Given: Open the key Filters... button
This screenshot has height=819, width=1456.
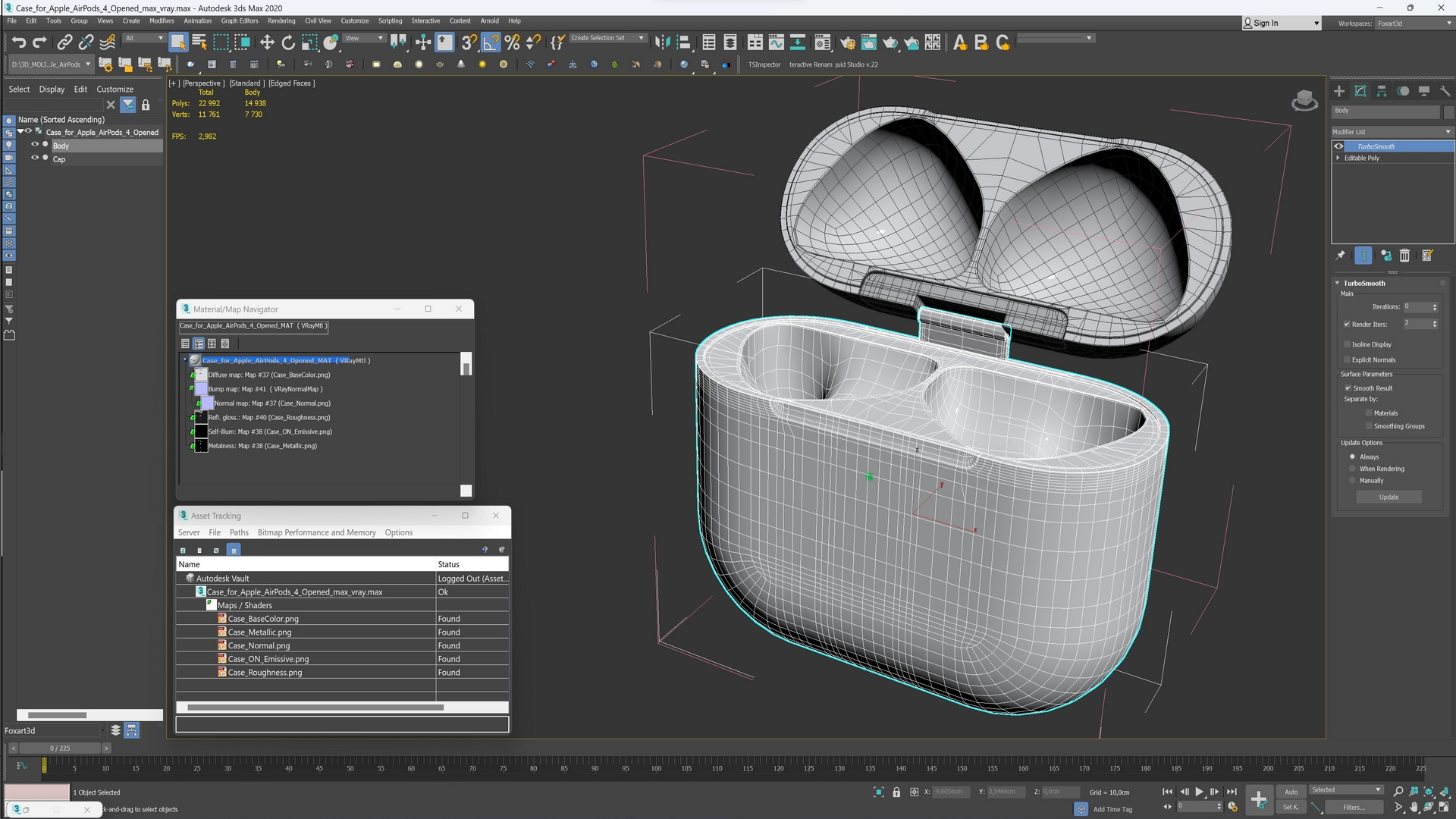Looking at the screenshot, I should click(1354, 807).
